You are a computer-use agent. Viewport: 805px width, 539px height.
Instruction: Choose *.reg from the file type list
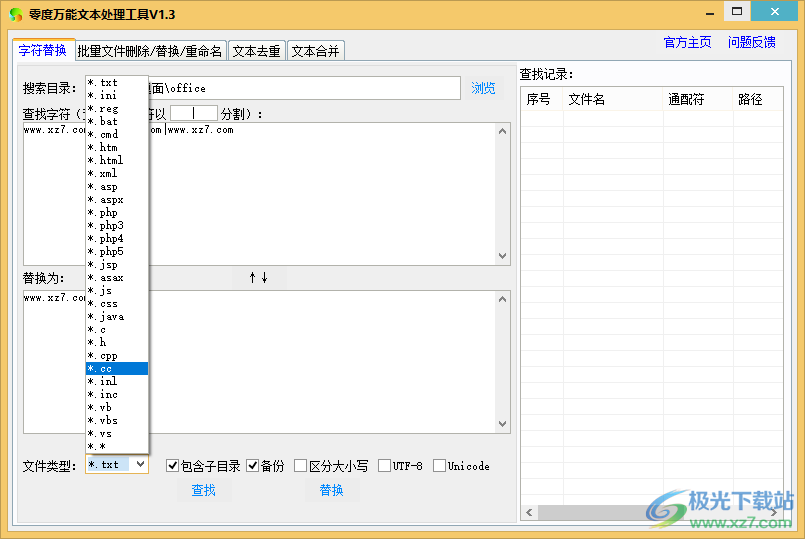point(117,108)
